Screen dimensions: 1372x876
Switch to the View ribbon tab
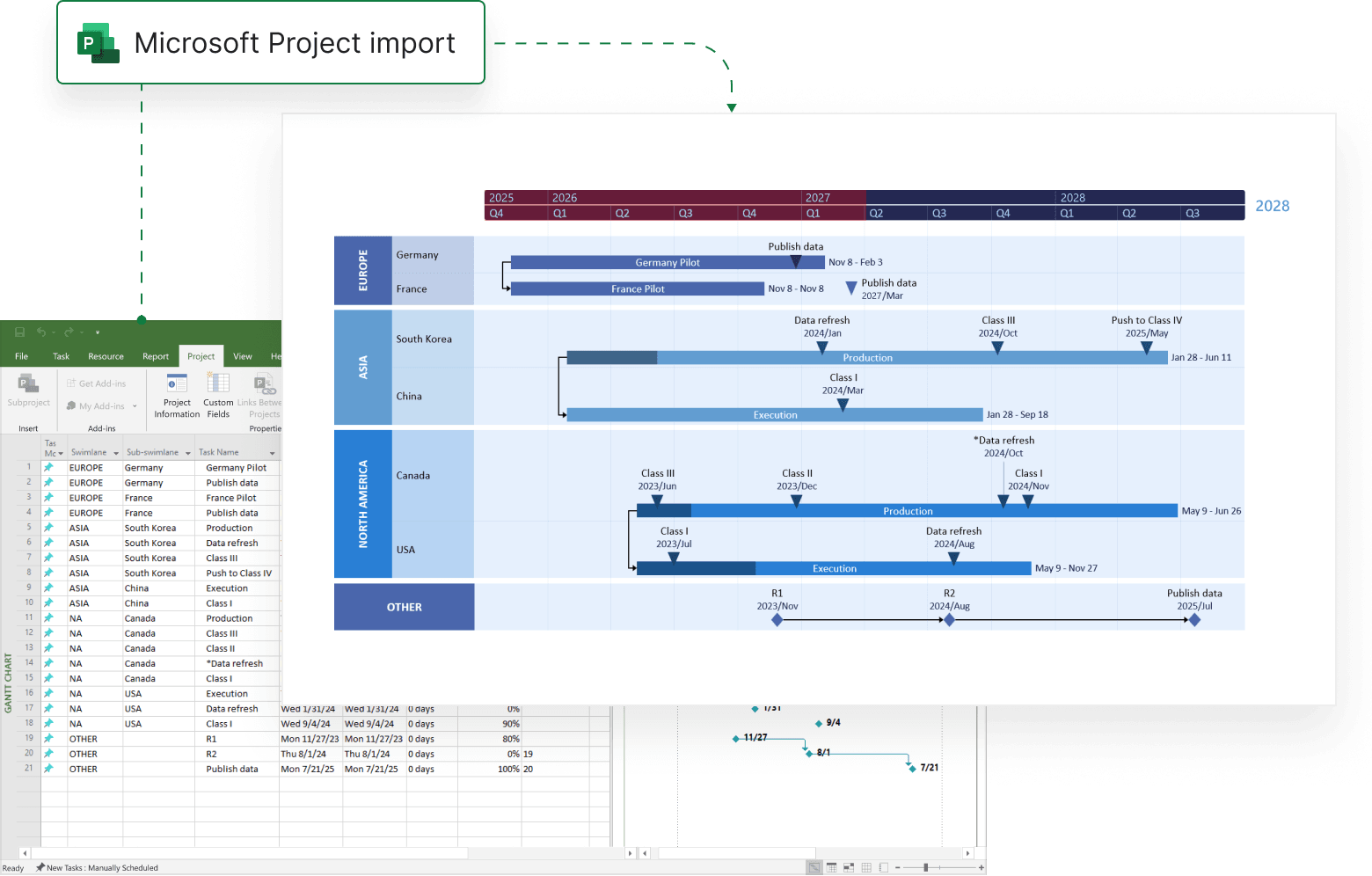pos(243,356)
